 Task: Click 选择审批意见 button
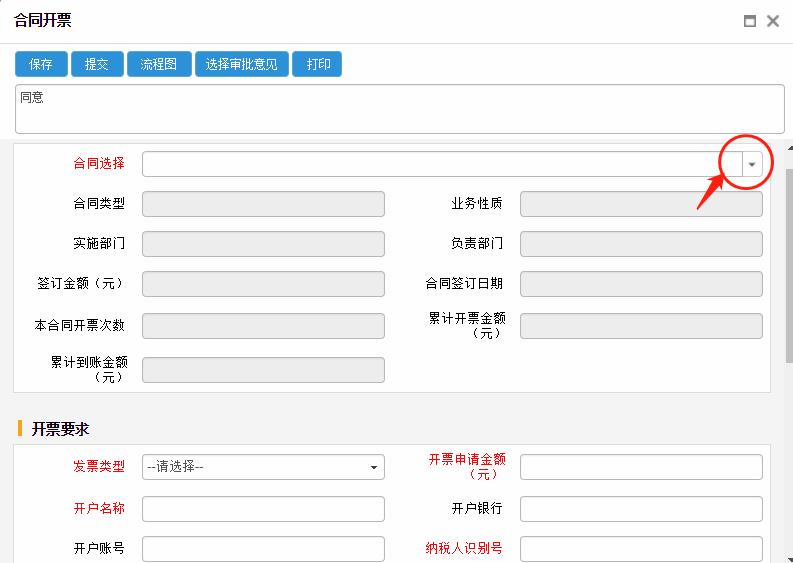point(242,64)
